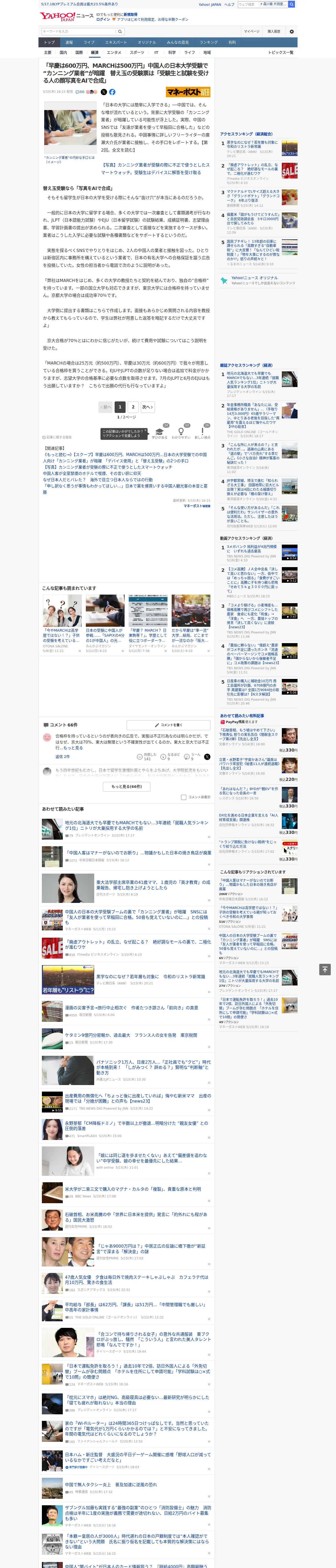Image resolution: width=336 pixels, height=1568 pixels.
Task: Share the first comment on X
Action: click(207, 757)
